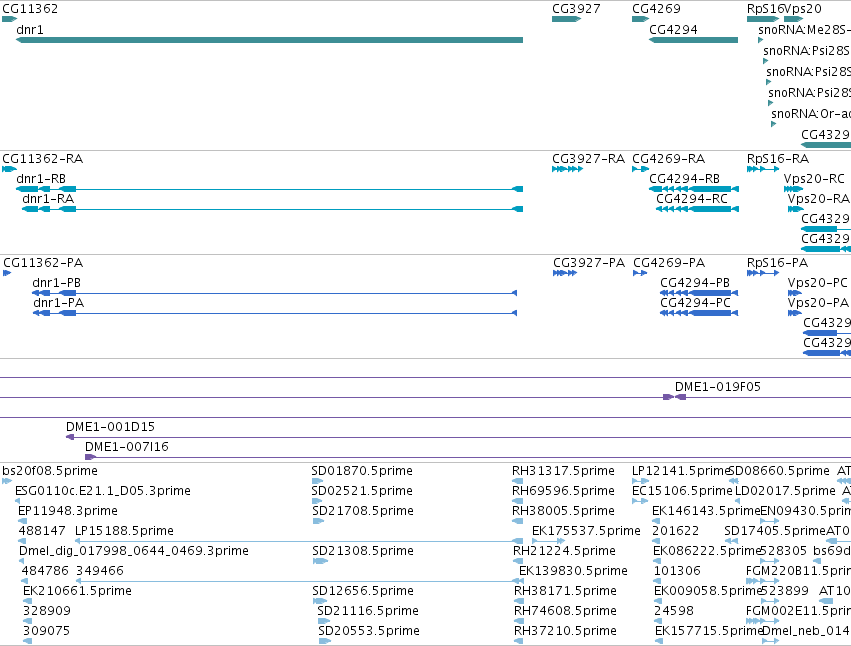Click the dnr1-RB transcript label

click(41, 179)
